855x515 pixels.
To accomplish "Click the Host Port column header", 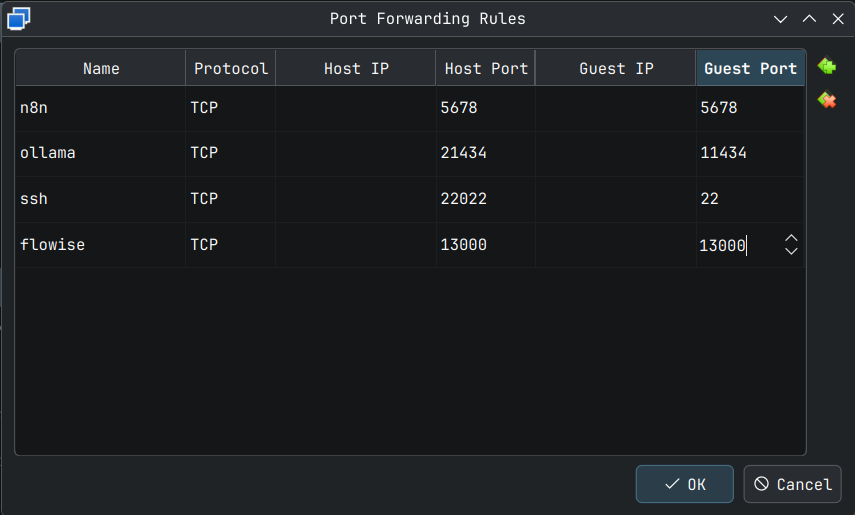I will point(485,68).
